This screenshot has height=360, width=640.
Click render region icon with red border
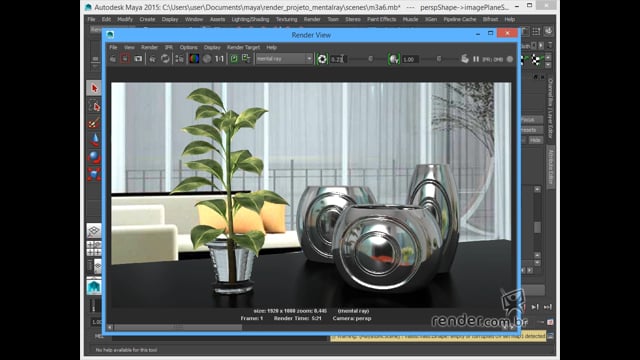[x=125, y=59]
